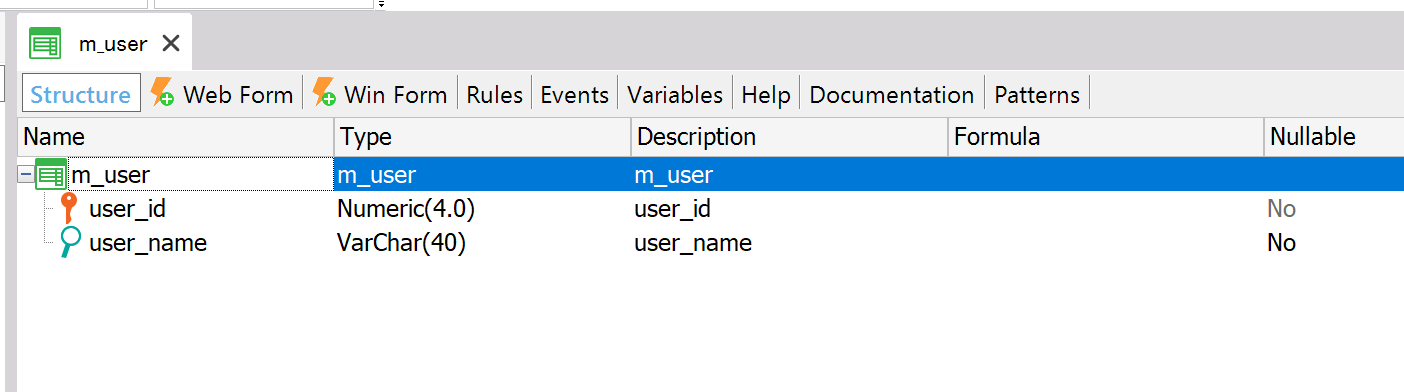Open the Events tab
This screenshot has width=1404, height=392.
(x=575, y=95)
